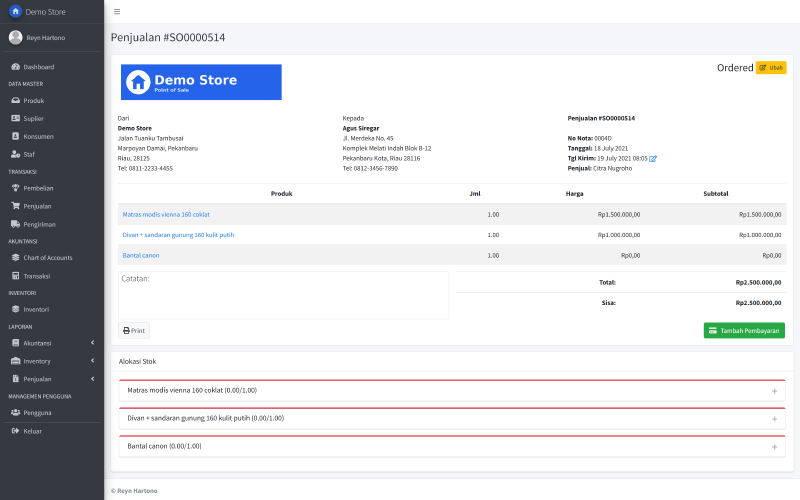
Task: Click the Pengiriman truck icon
Action: click(15, 224)
